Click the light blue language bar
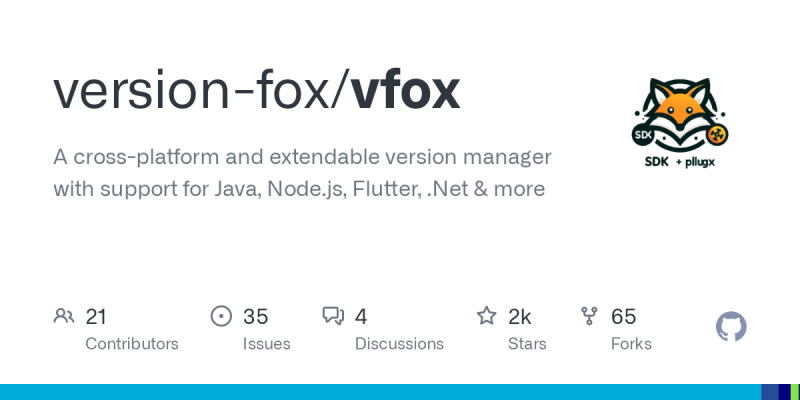 pos(380,392)
